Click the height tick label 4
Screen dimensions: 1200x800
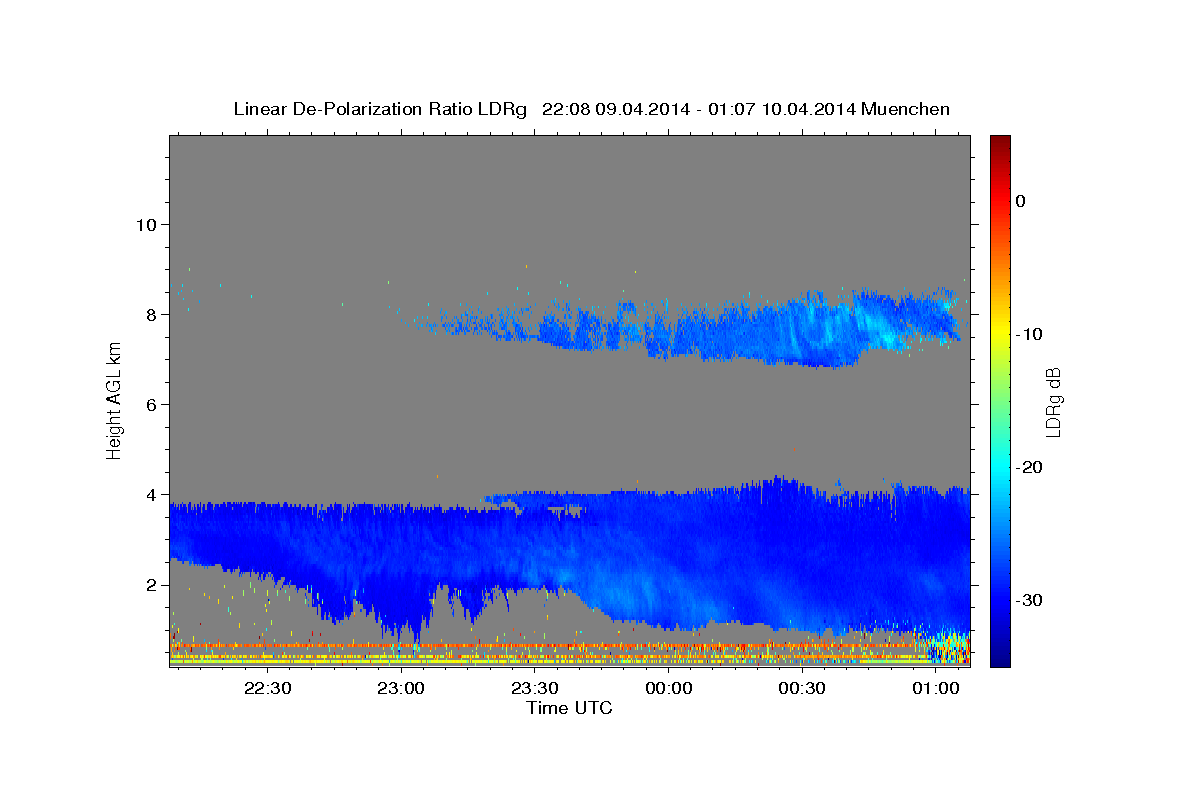[152, 494]
